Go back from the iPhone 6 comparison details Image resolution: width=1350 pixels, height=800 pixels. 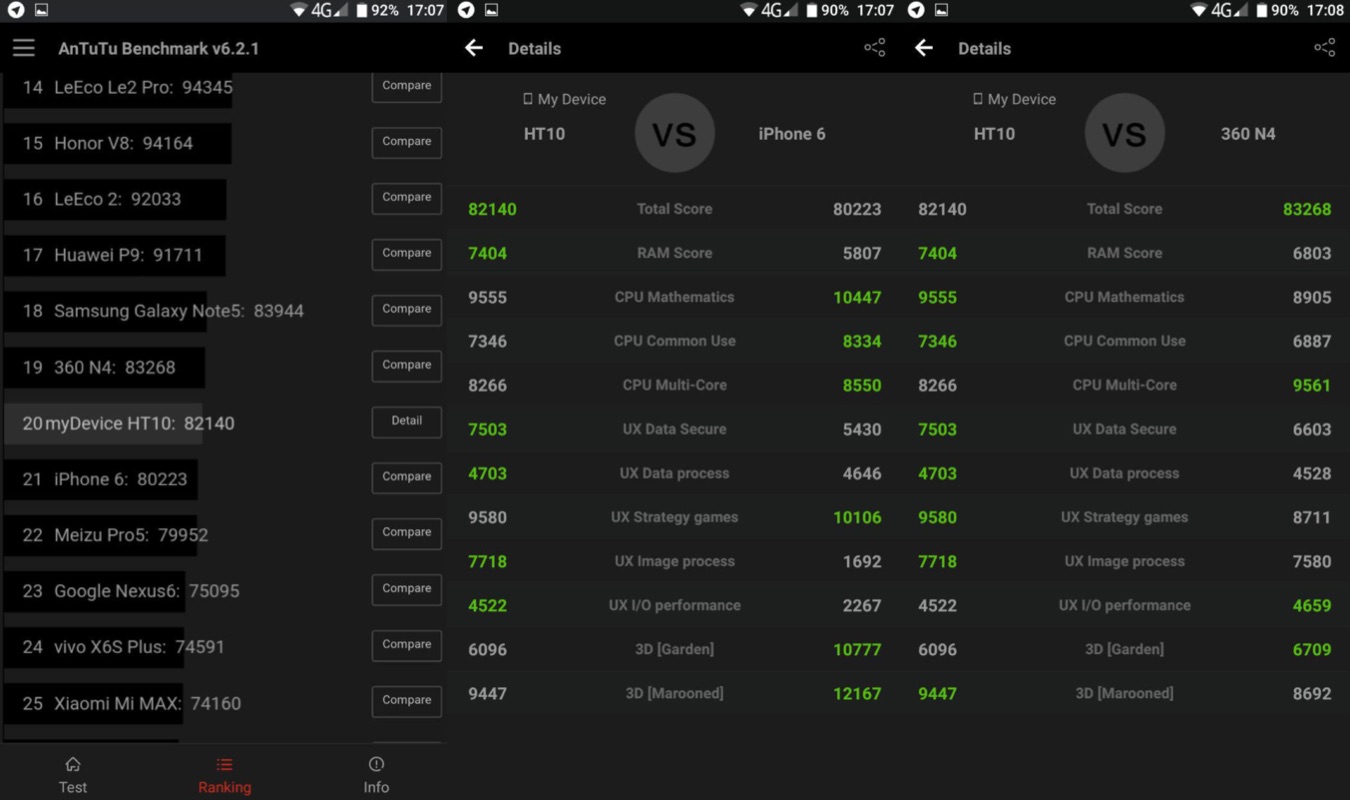474,48
